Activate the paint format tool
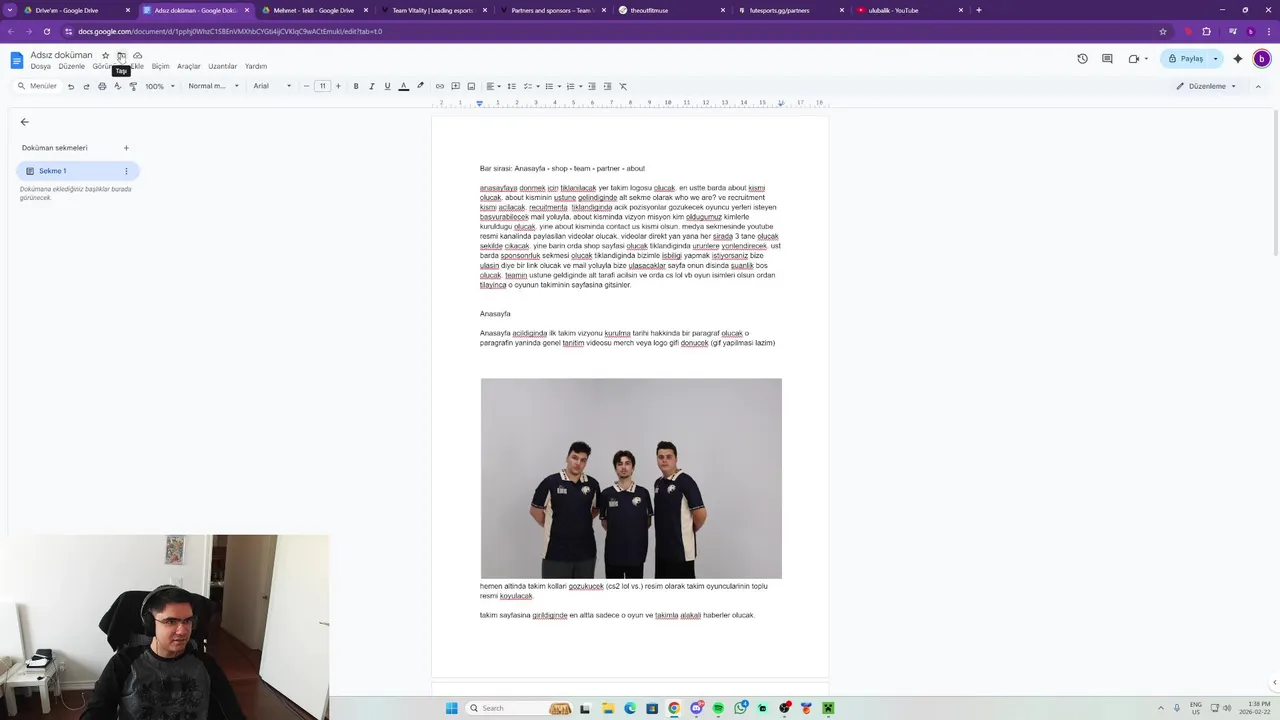The image size is (1280, 720). point(133,86)
